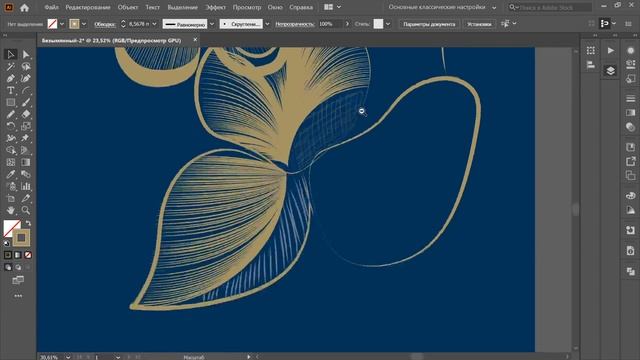Viewport: 640px width, 360px height.
Task: Activate the Type tool
Action: (x=11, y=90)
